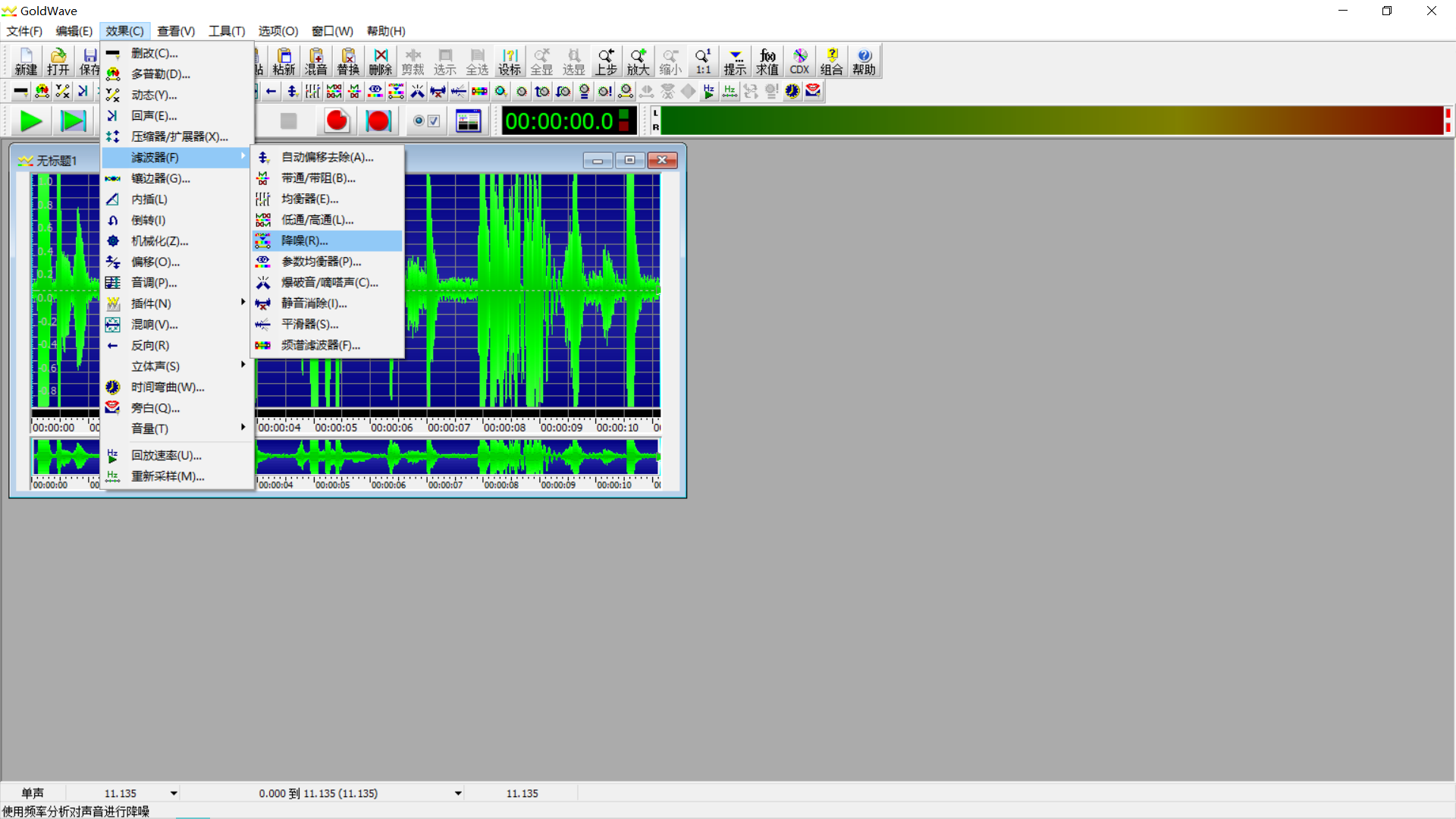Click the L/R level meter bar
The height and width of the screenshot is (819, 1456).
[1051, 121]
